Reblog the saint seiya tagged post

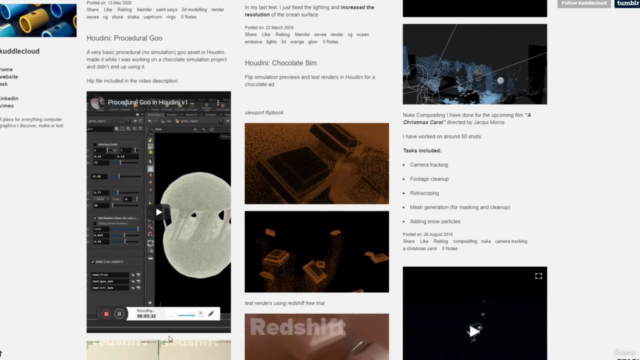(x=124, y=9)
